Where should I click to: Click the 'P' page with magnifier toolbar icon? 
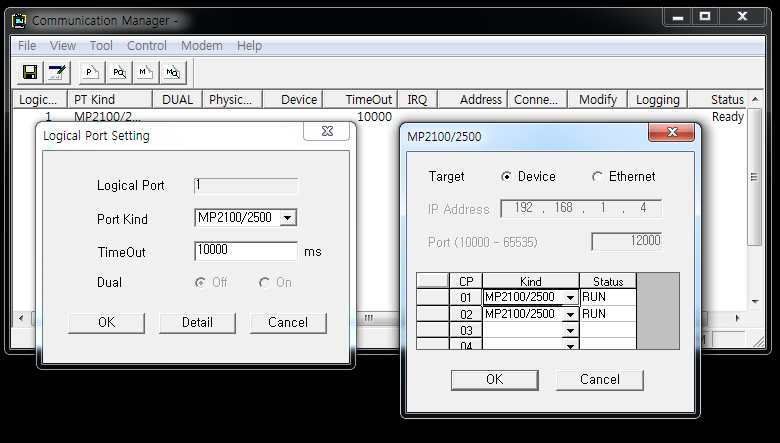119,73
